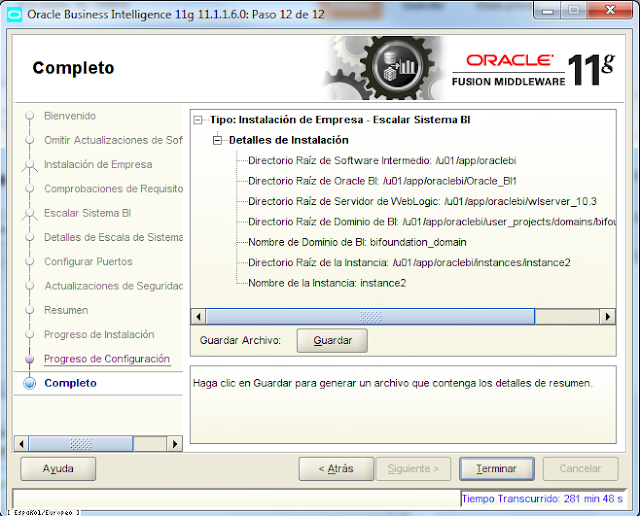Image resolution: width=640 pixels, height=516 pixels.
Task: Select the Configurar Puertos step
Action: 88,262
